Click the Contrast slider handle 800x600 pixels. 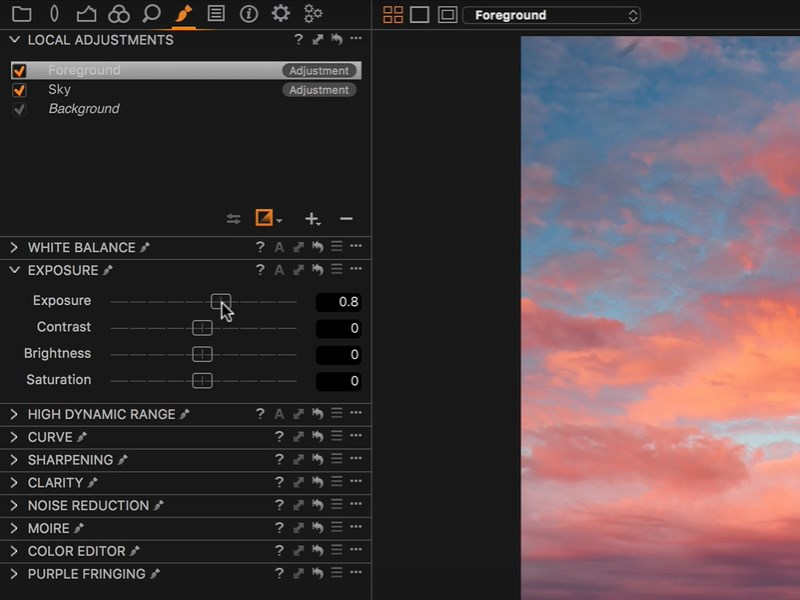(x=202, y=328)
